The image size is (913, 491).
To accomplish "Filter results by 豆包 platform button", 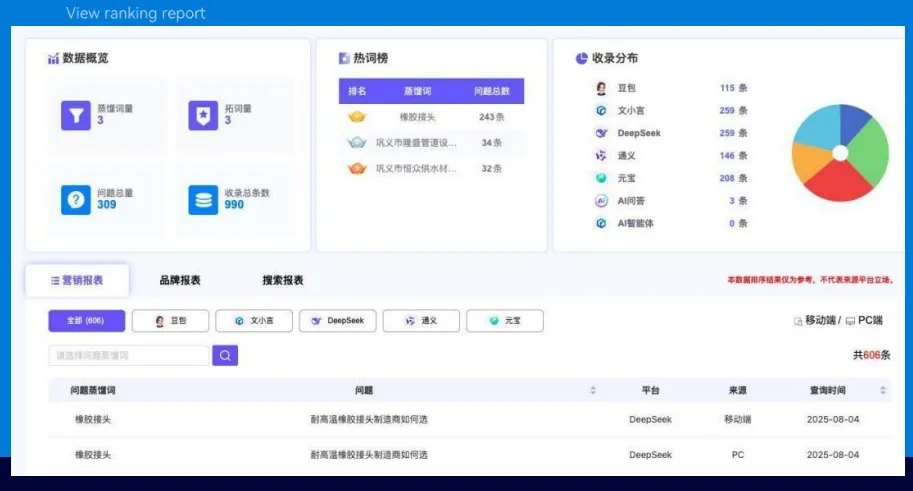I will pyautogui.click(x=170, y=320).
